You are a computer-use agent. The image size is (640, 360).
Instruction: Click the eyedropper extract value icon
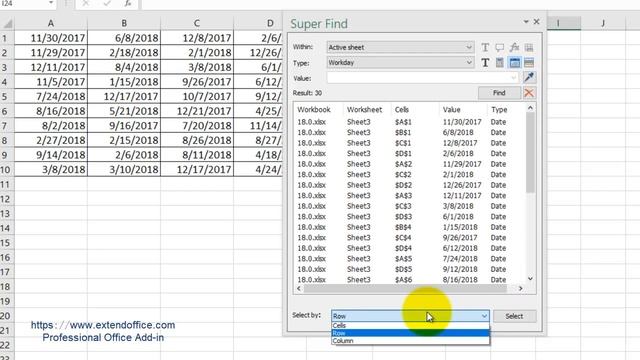click(529, 77)
